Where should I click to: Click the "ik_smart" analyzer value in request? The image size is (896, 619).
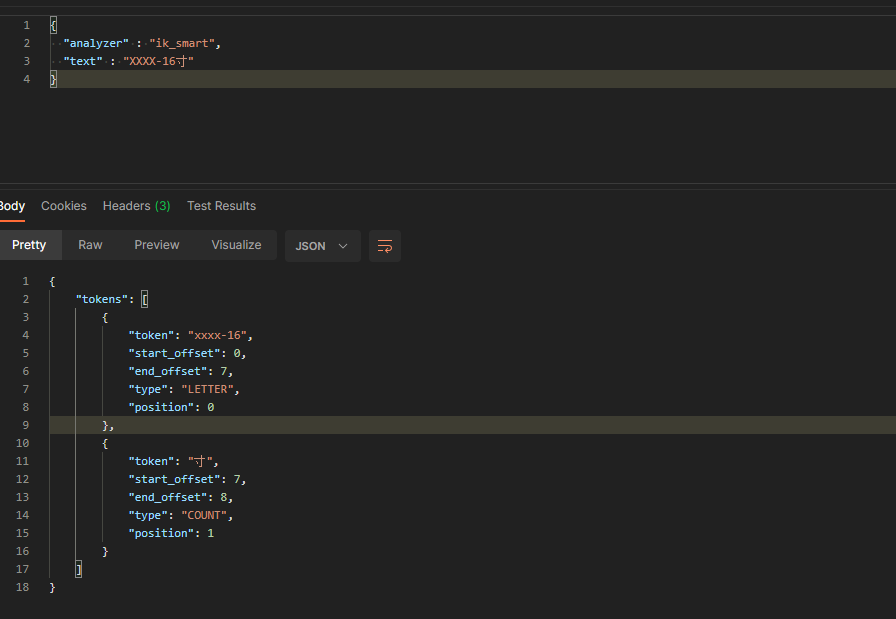tap(182, 43)
